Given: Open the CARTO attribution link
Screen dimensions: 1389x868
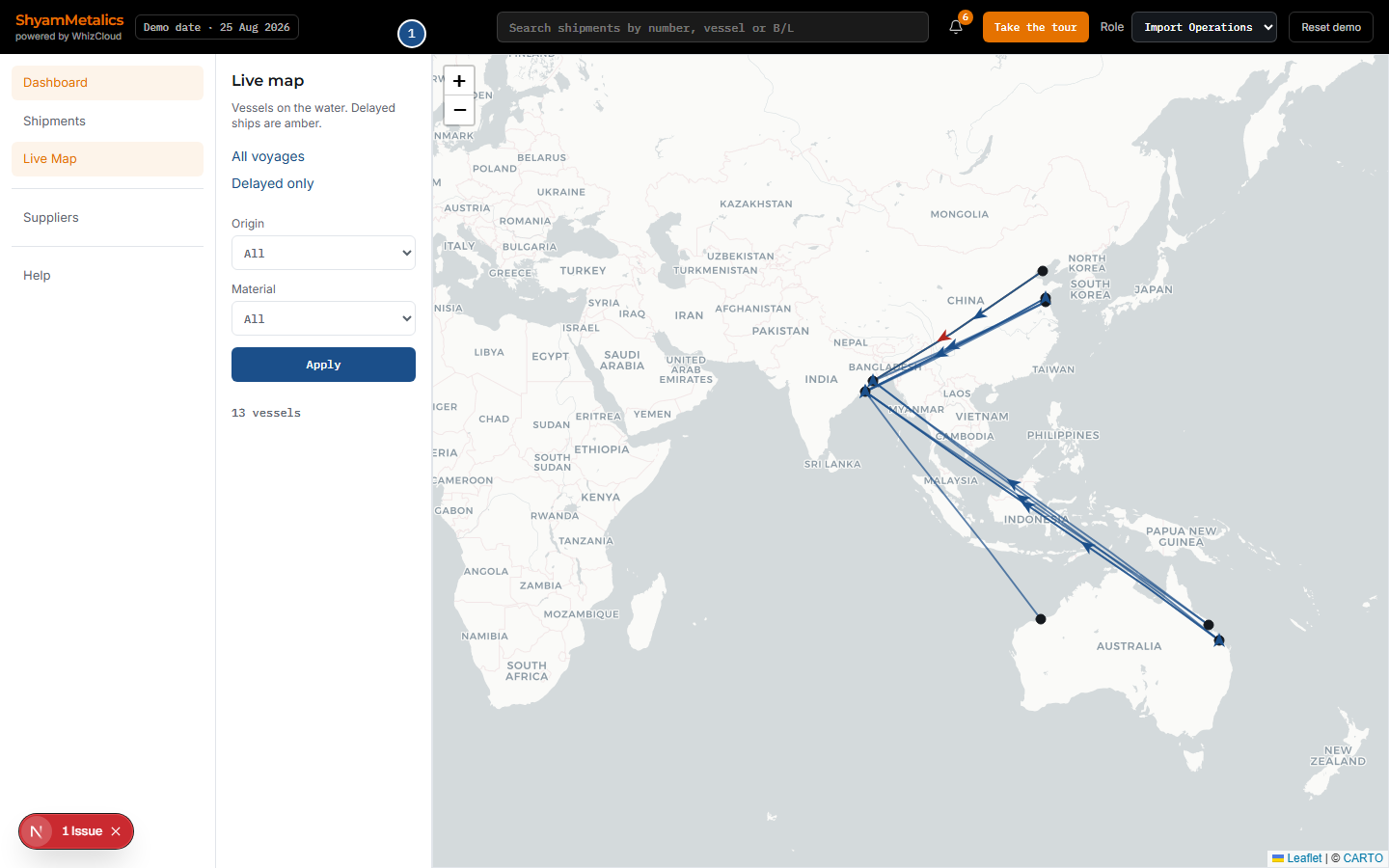Looking at the screenshot, I should tap(1363, 858).
